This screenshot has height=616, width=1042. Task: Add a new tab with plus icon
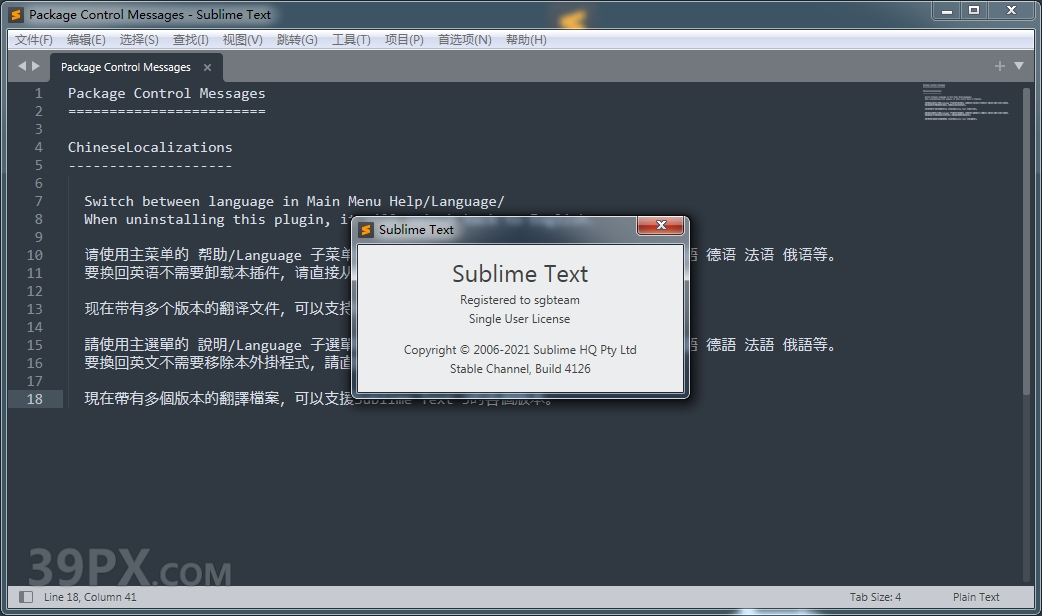click(x=999, y=66)
